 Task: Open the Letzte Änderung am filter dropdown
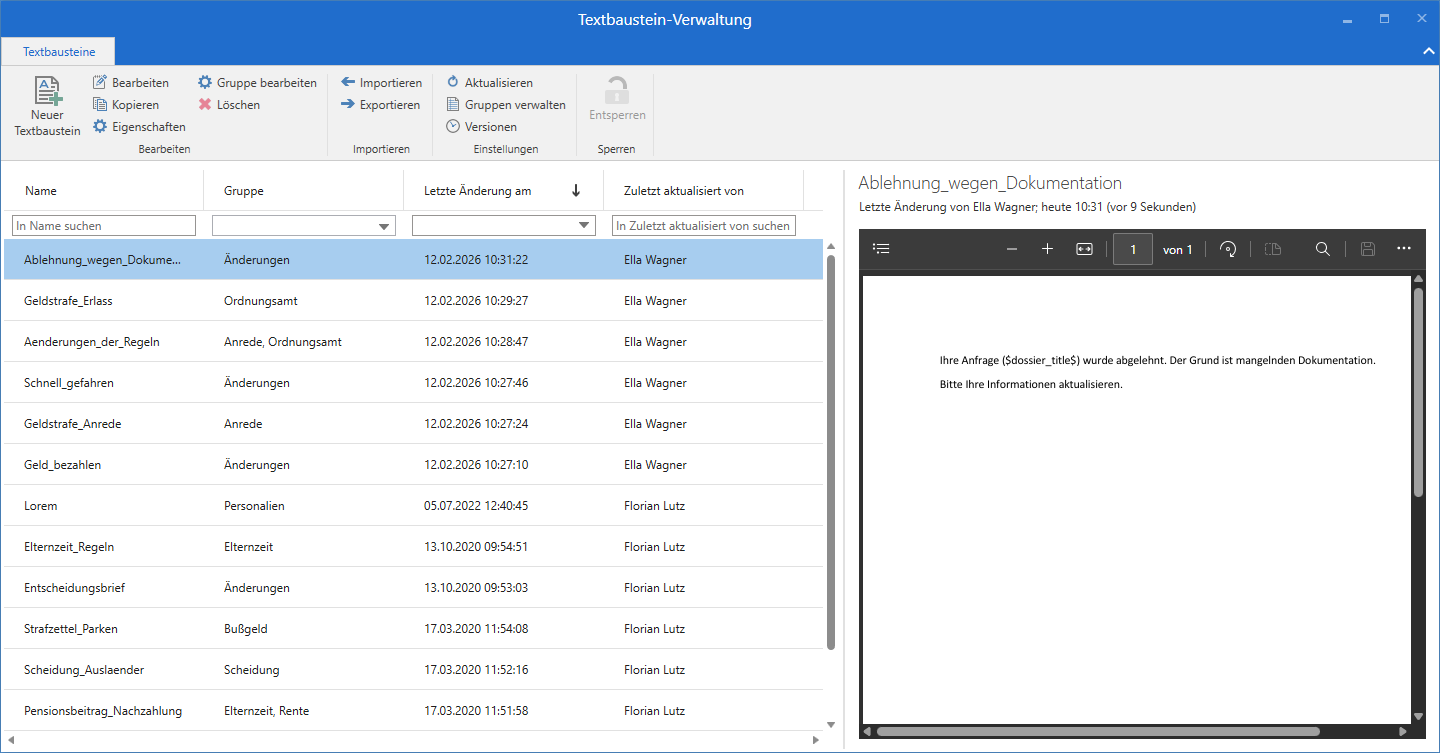585,225
